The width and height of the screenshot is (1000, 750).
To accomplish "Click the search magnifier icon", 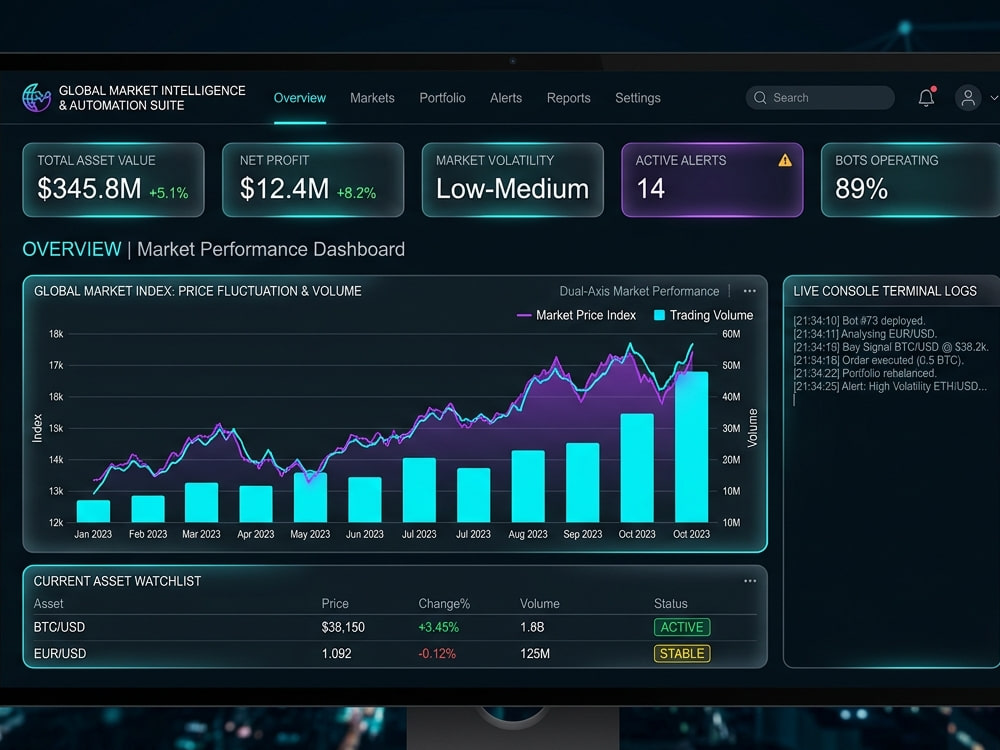I will tap(760, 98).
